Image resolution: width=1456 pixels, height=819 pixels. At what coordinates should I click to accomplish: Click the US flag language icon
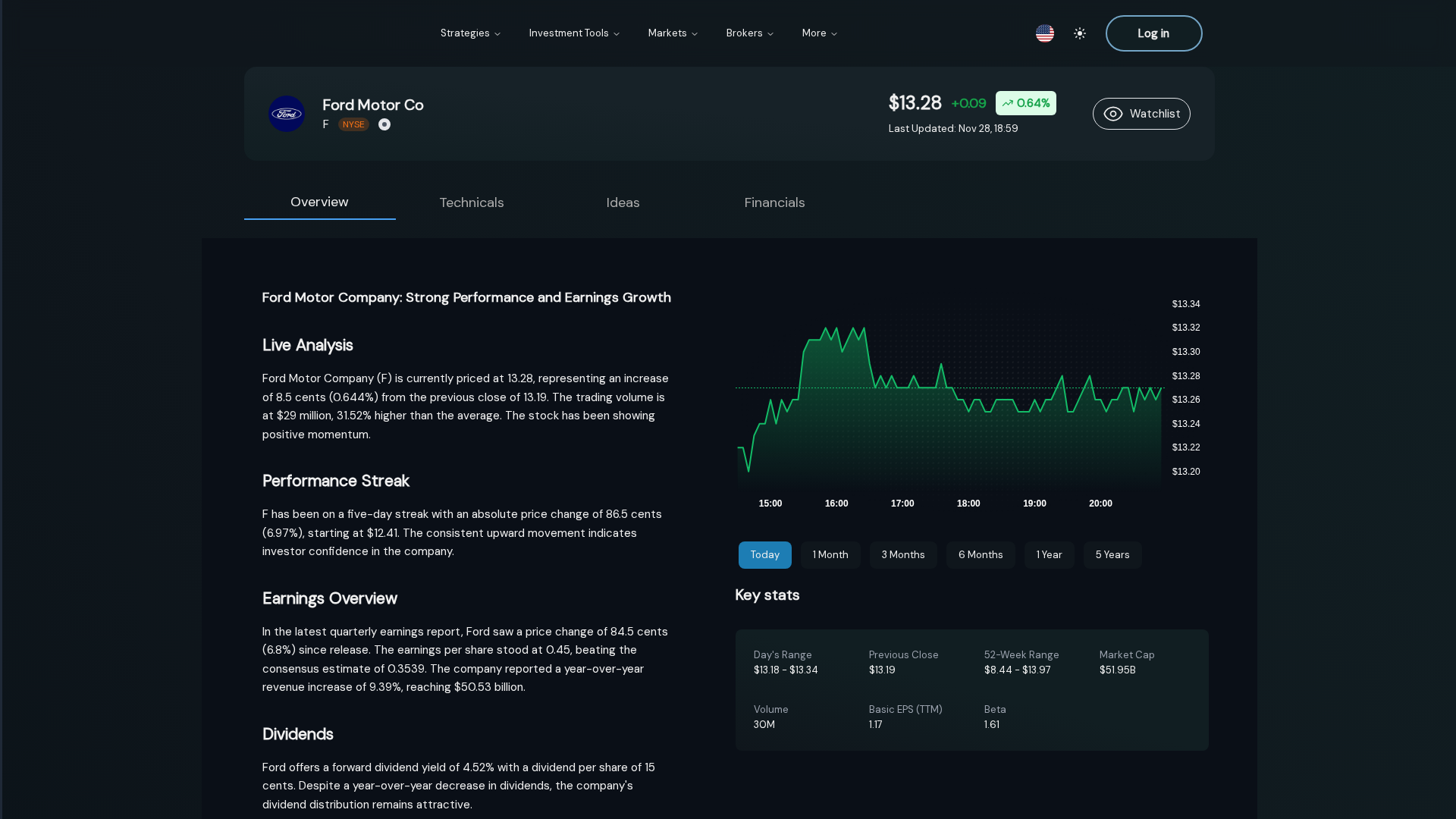click(x=1044, y=33)
